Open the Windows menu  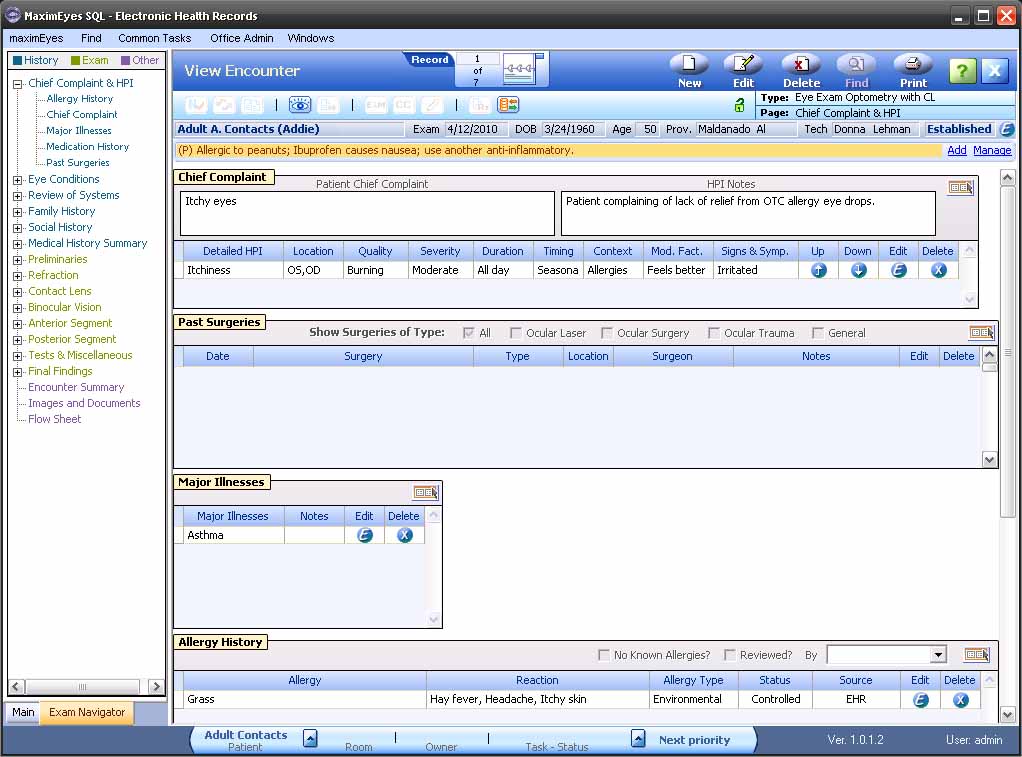(x=310, y=38)
